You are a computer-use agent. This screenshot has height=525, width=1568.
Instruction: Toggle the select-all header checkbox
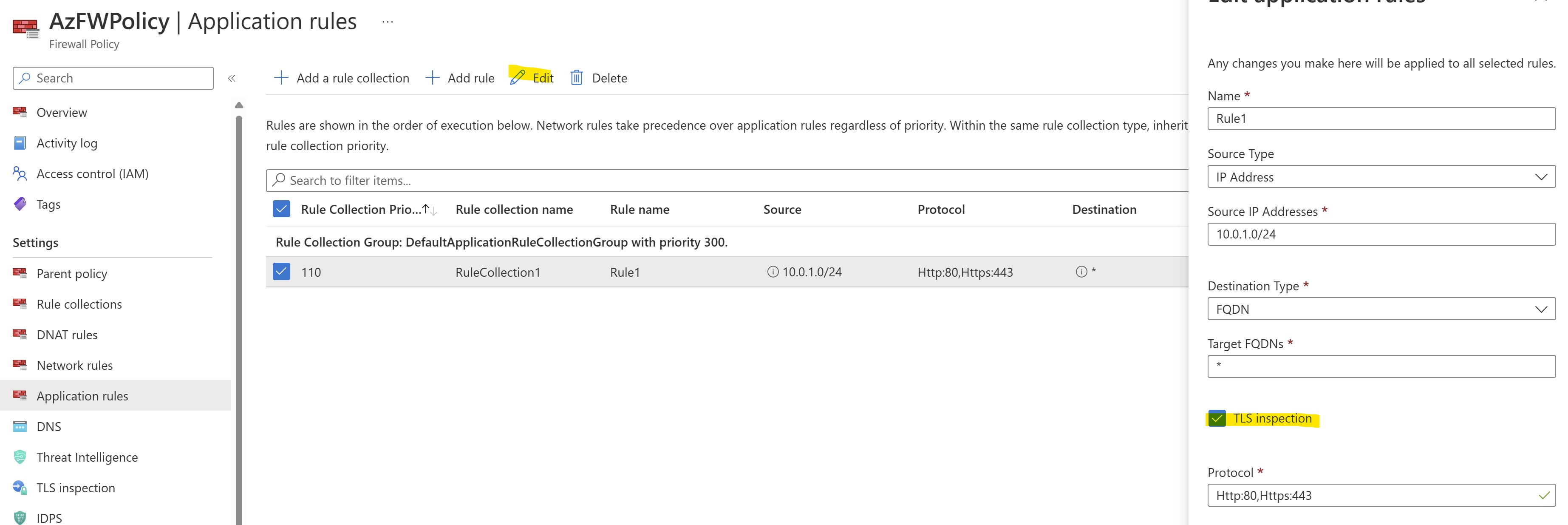281,209
